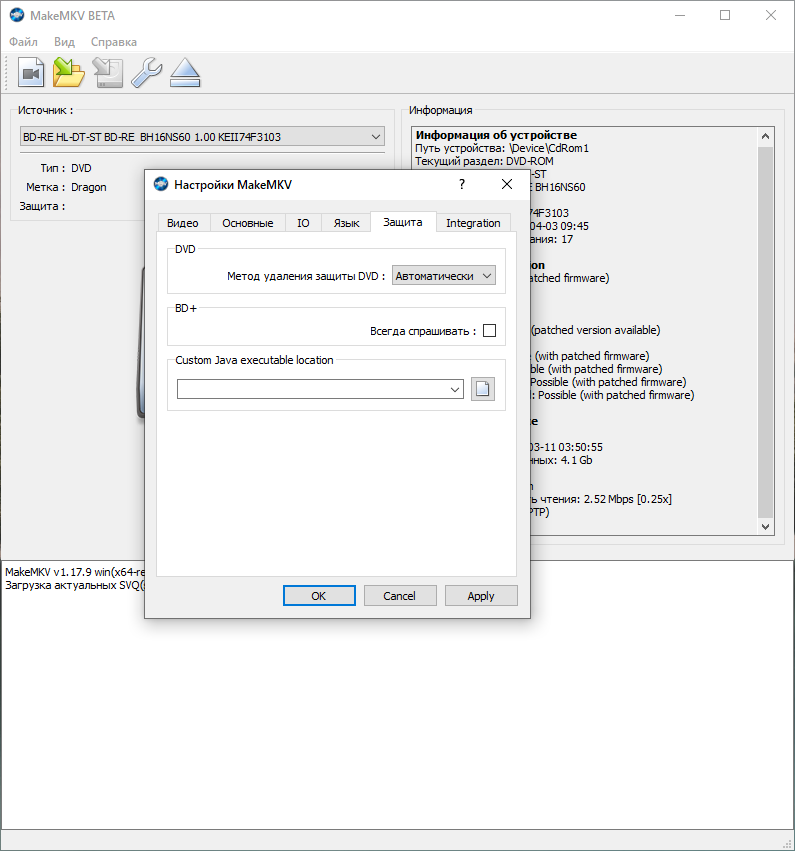
Task: Click the (patched version available) text
Action: click(595, 330)
